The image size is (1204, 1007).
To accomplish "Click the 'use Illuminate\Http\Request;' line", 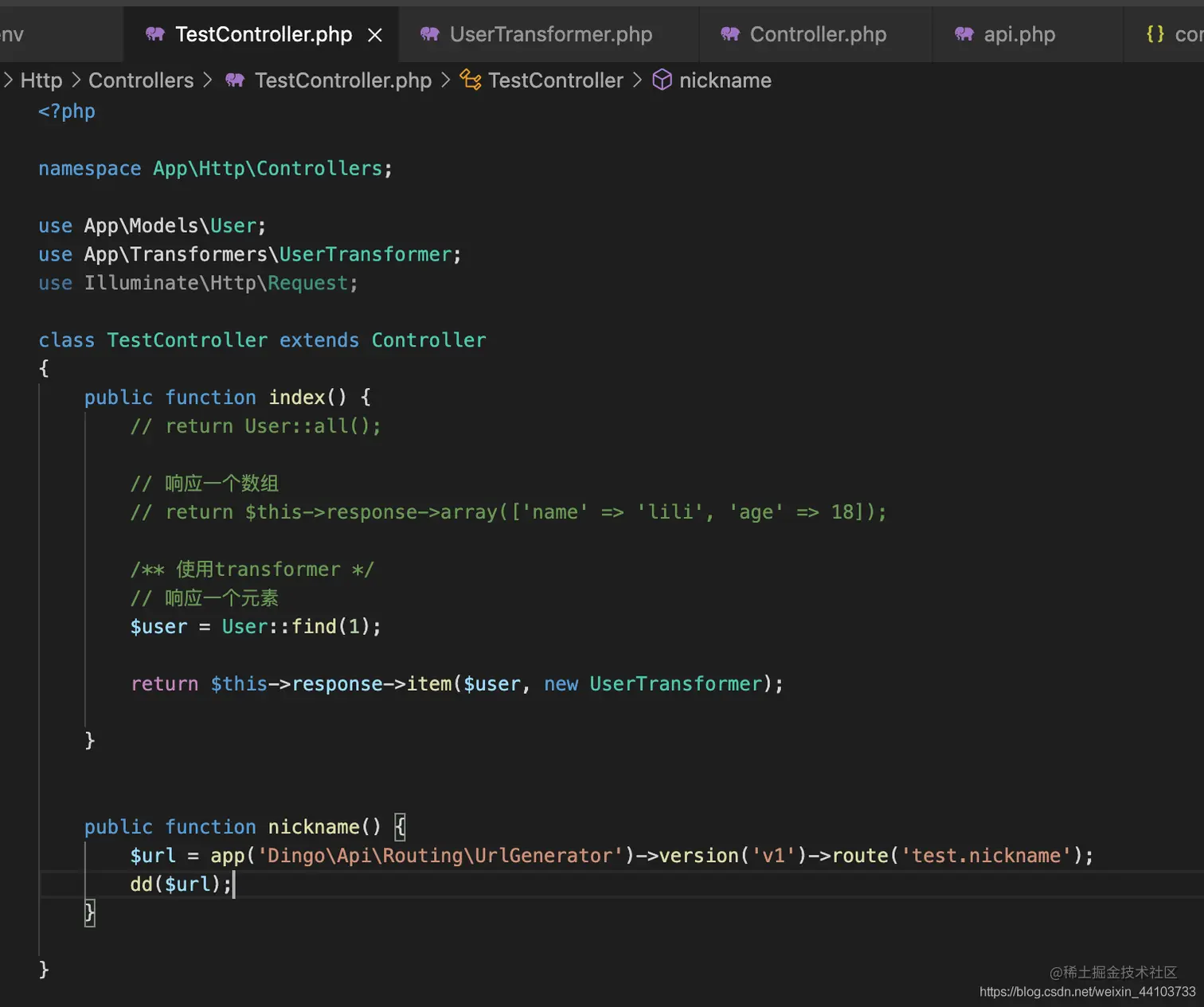I will click(x=198, y=284).
